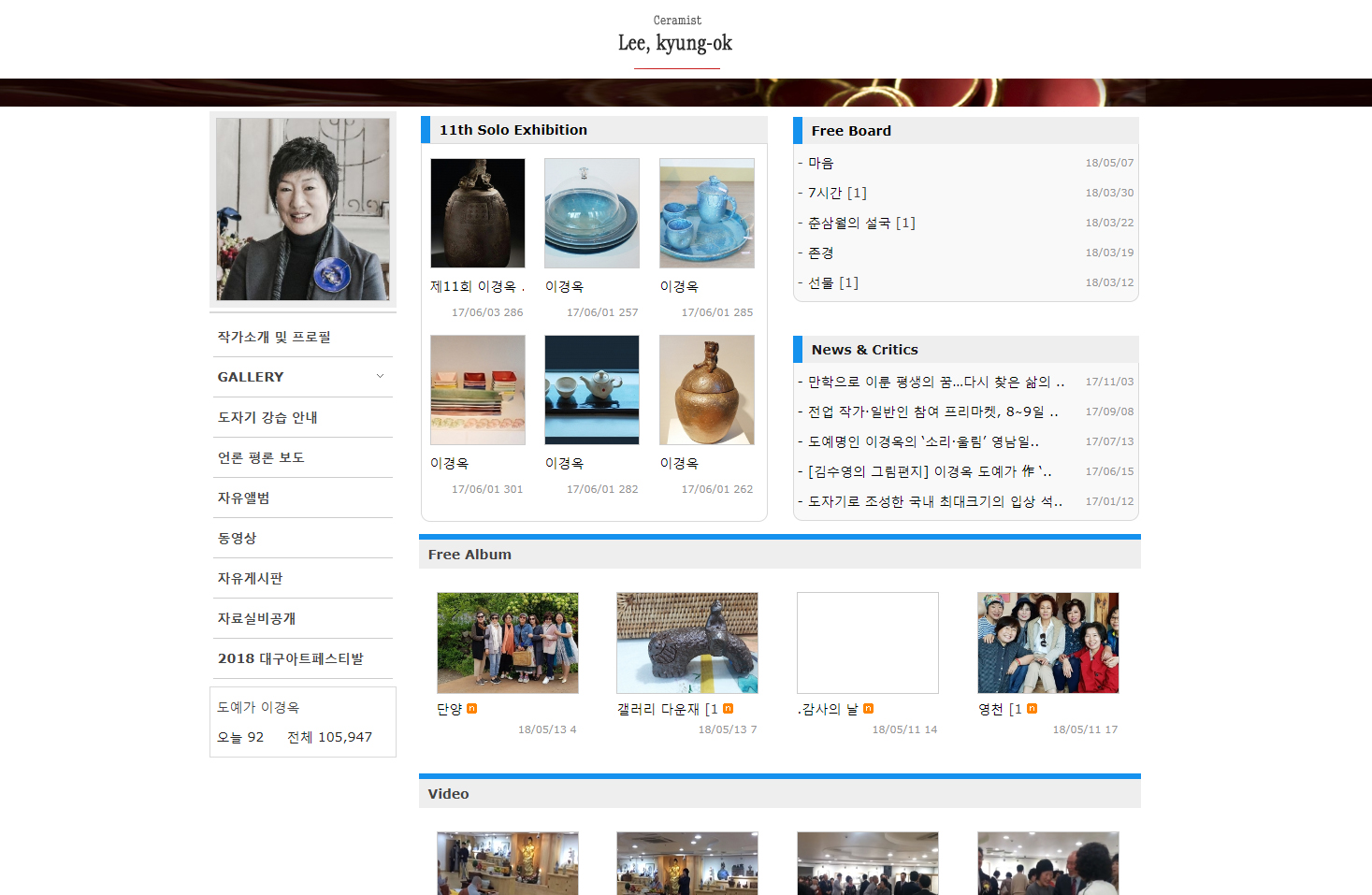Open the 동영상 sidebar menu item
The height and width of the screenshot is (895, 1372).
click(x=238, y=538)
